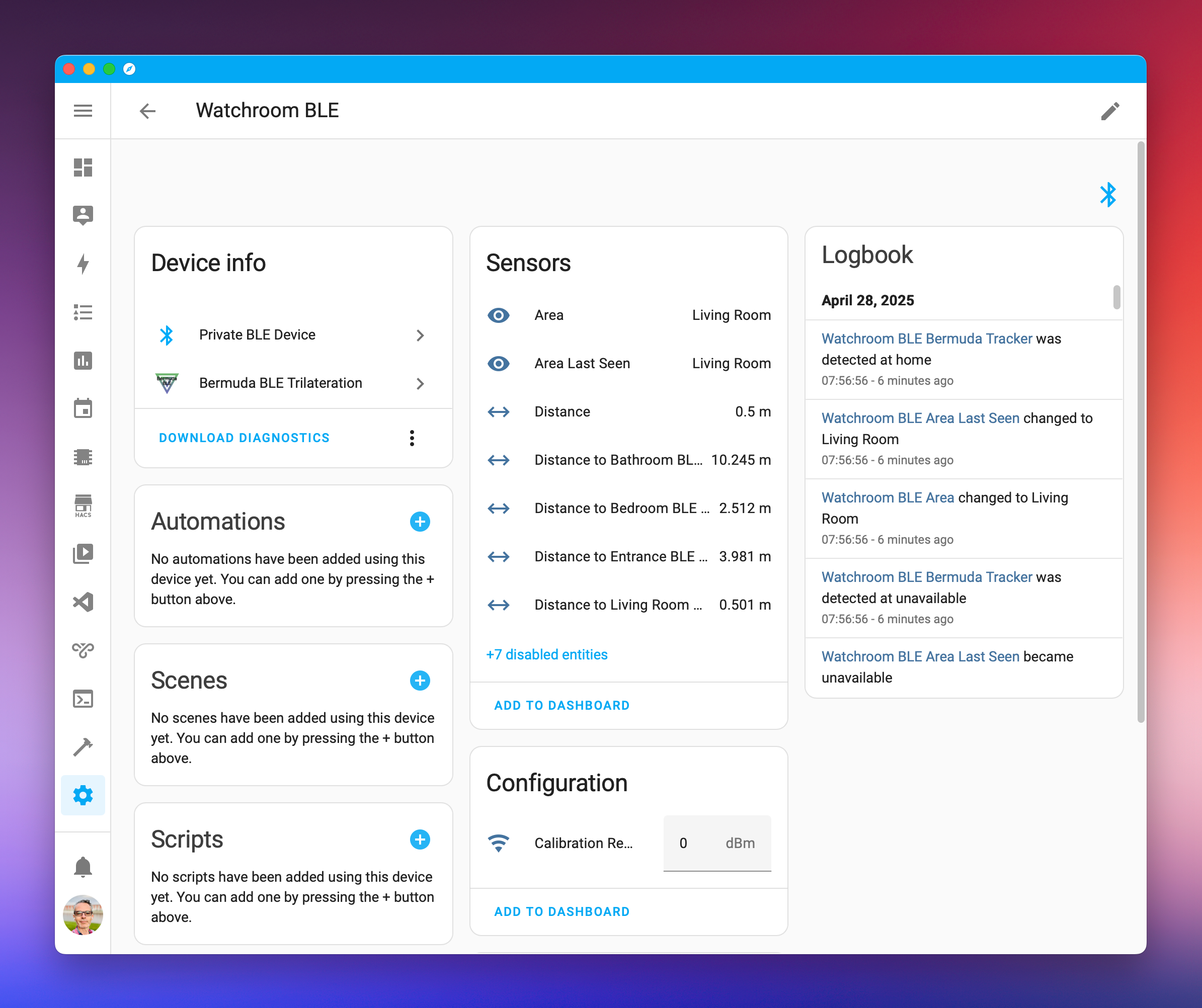The height and width of the screenshot is (1008, 1202).
Task: Open Private BLE Device integration entry
Action: [x=294, y=335]
